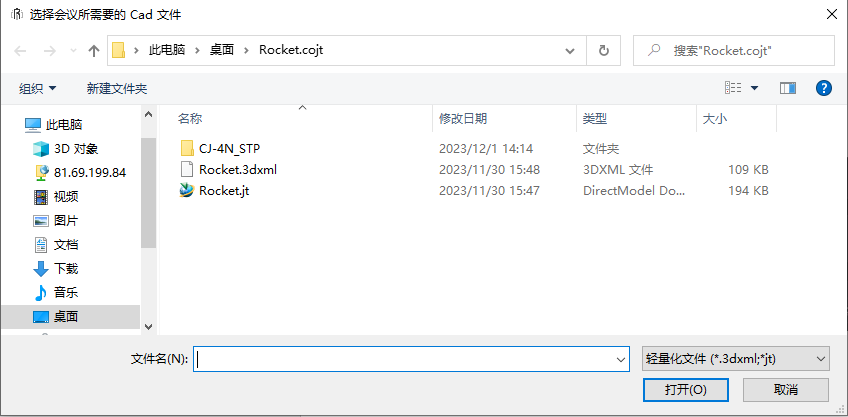Click the Up one level arrow
The width and height of the screenshot is (848, 417).
click(94, 50)
